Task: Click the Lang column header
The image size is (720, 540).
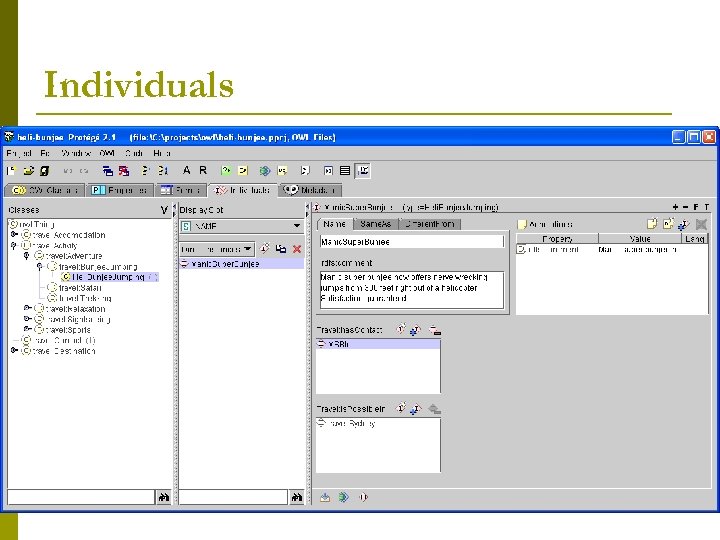Action: pyautogui.click(x=694, y=238)
